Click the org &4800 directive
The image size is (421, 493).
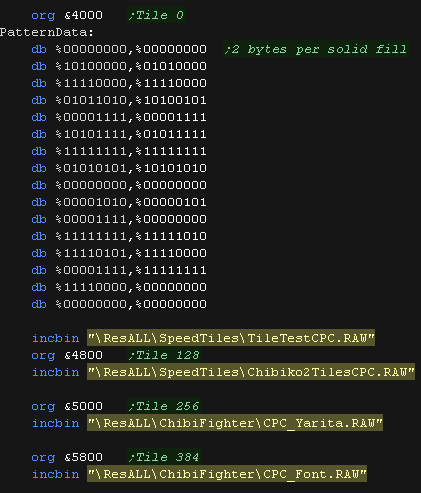(x=67, y=355)
